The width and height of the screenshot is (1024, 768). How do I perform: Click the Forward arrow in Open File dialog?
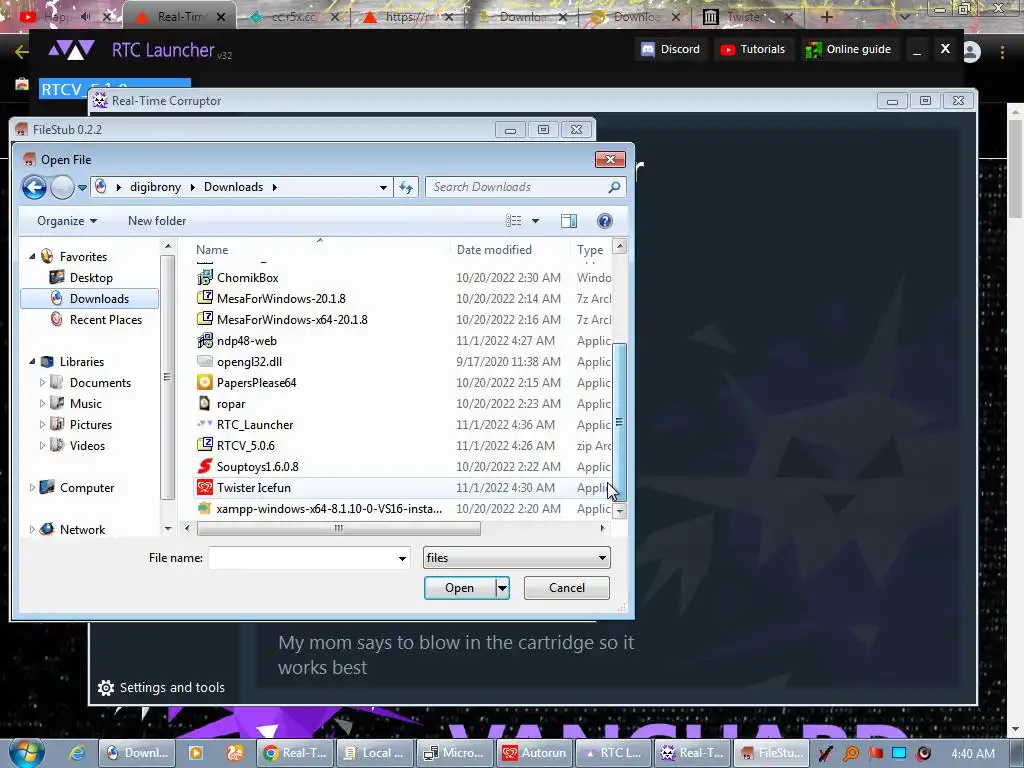pos(62,187)
